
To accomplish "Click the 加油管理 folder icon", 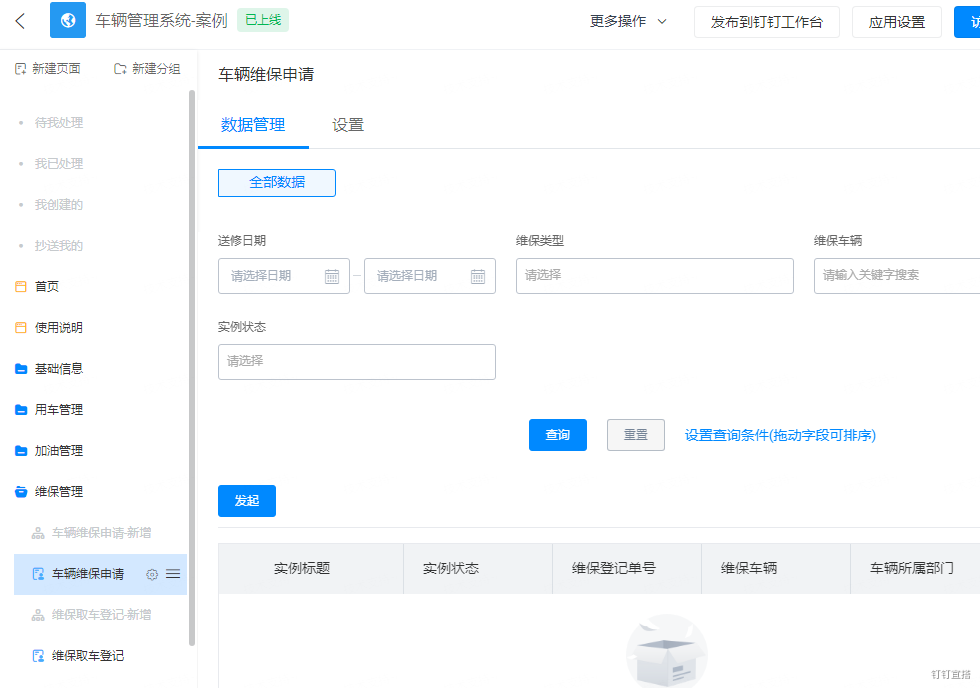I will pos(21,451).
